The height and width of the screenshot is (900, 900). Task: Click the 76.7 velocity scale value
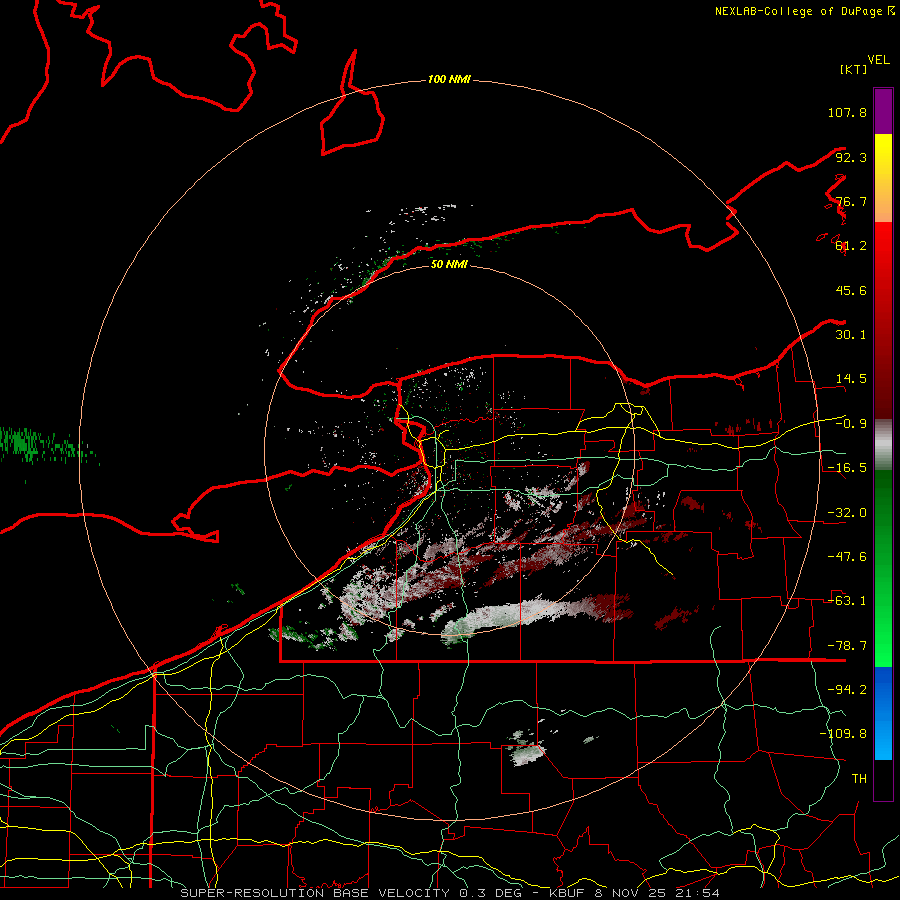(x=851, y=201)
